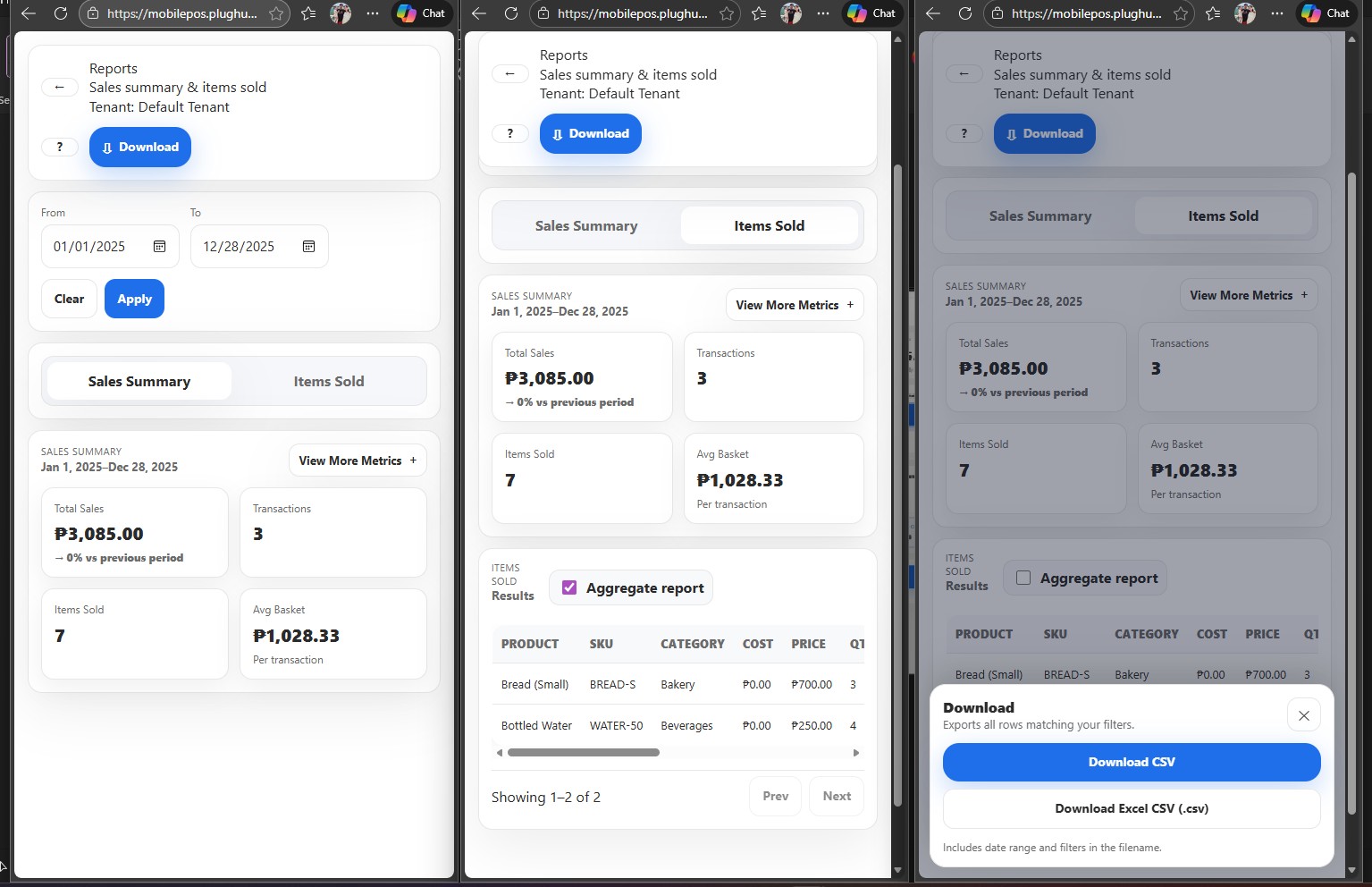Expand View More Metrics in the right window
The width and height of the screenshot is (1372, 887).
pyautogui.click(x=1248, y=294)
